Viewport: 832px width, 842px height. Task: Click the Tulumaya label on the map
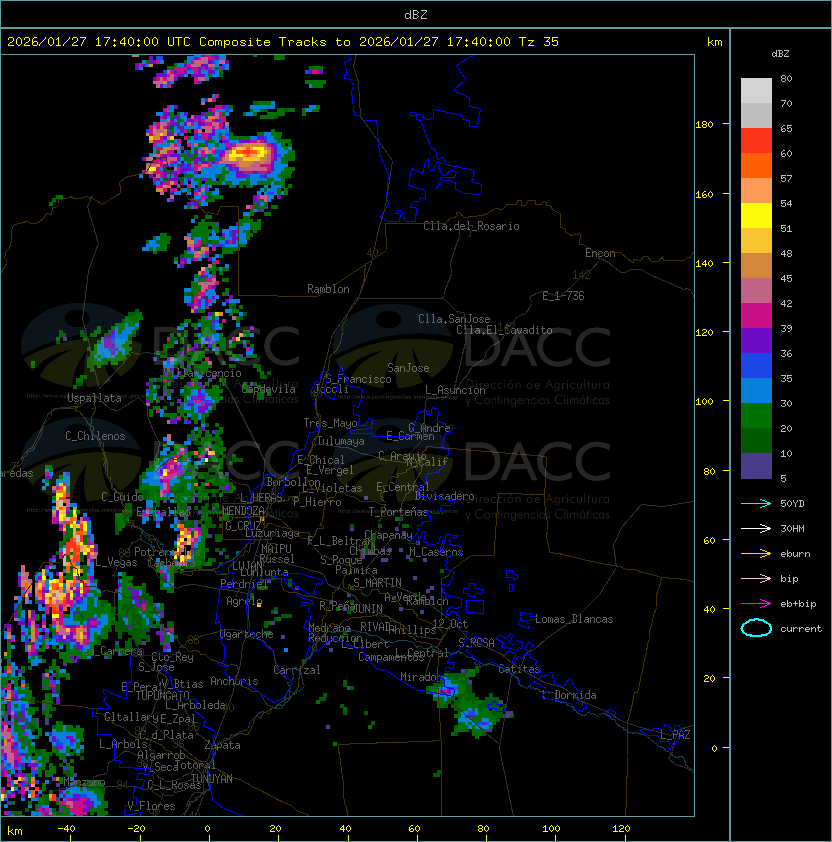341,441
